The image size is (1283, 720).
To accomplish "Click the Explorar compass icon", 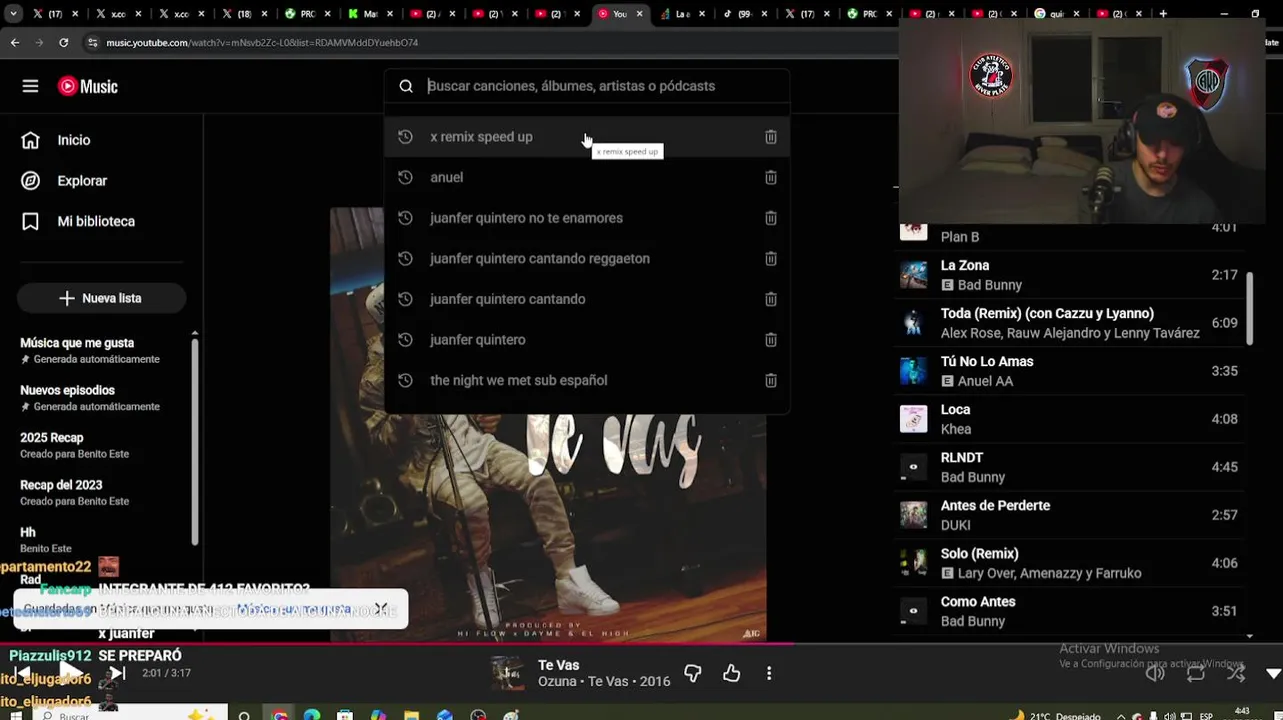I will 31,181.
